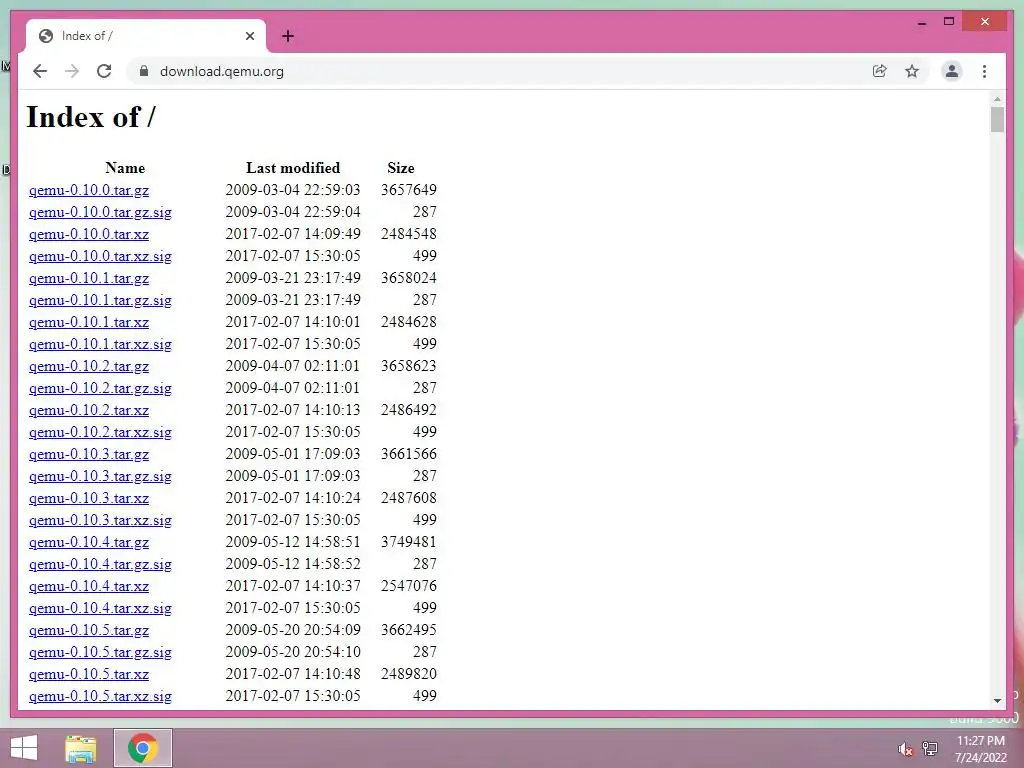This screenshot has width=1024, height=768.
Task: Select the date 2009-05-20 20:54:09
Action: point(293,630)
